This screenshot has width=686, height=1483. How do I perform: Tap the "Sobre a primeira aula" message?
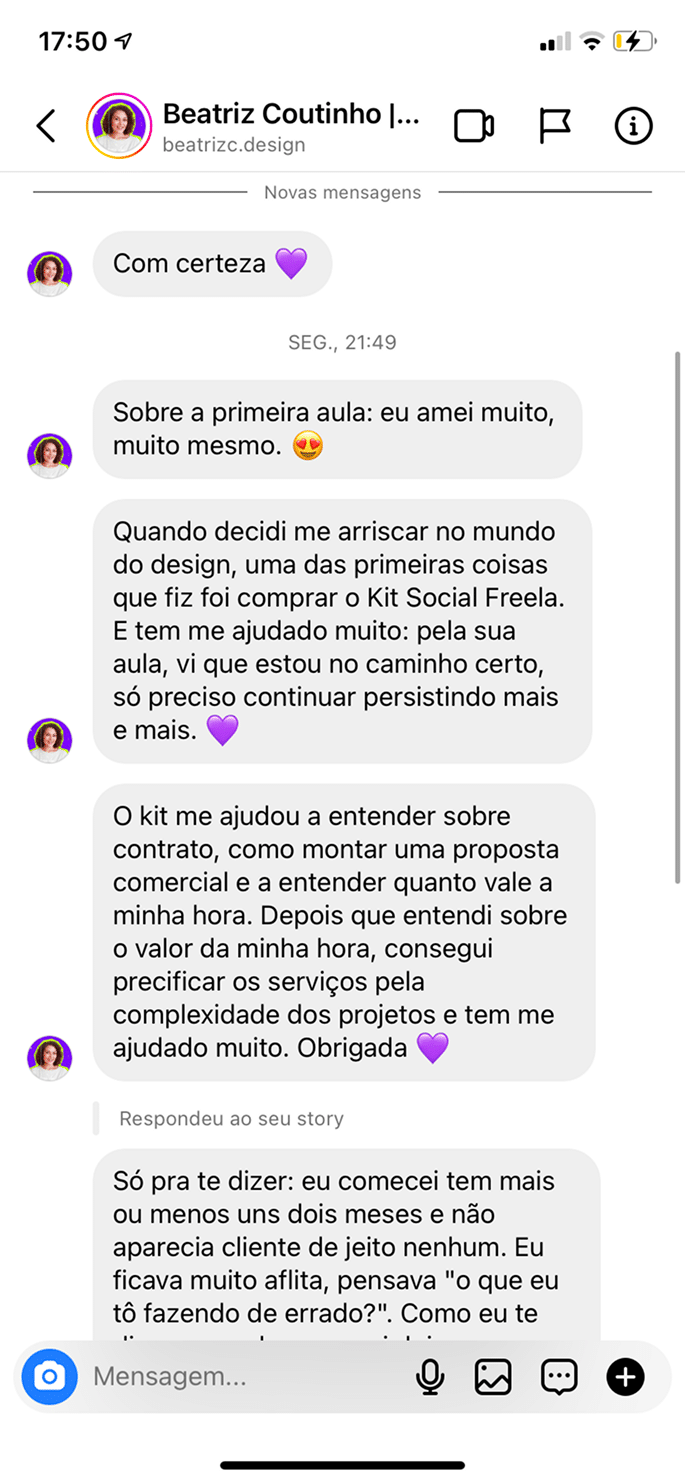point(343,429)
